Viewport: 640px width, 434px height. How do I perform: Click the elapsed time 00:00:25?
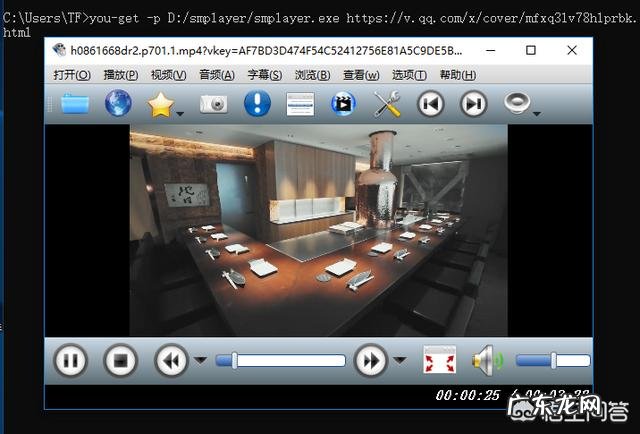467,395
